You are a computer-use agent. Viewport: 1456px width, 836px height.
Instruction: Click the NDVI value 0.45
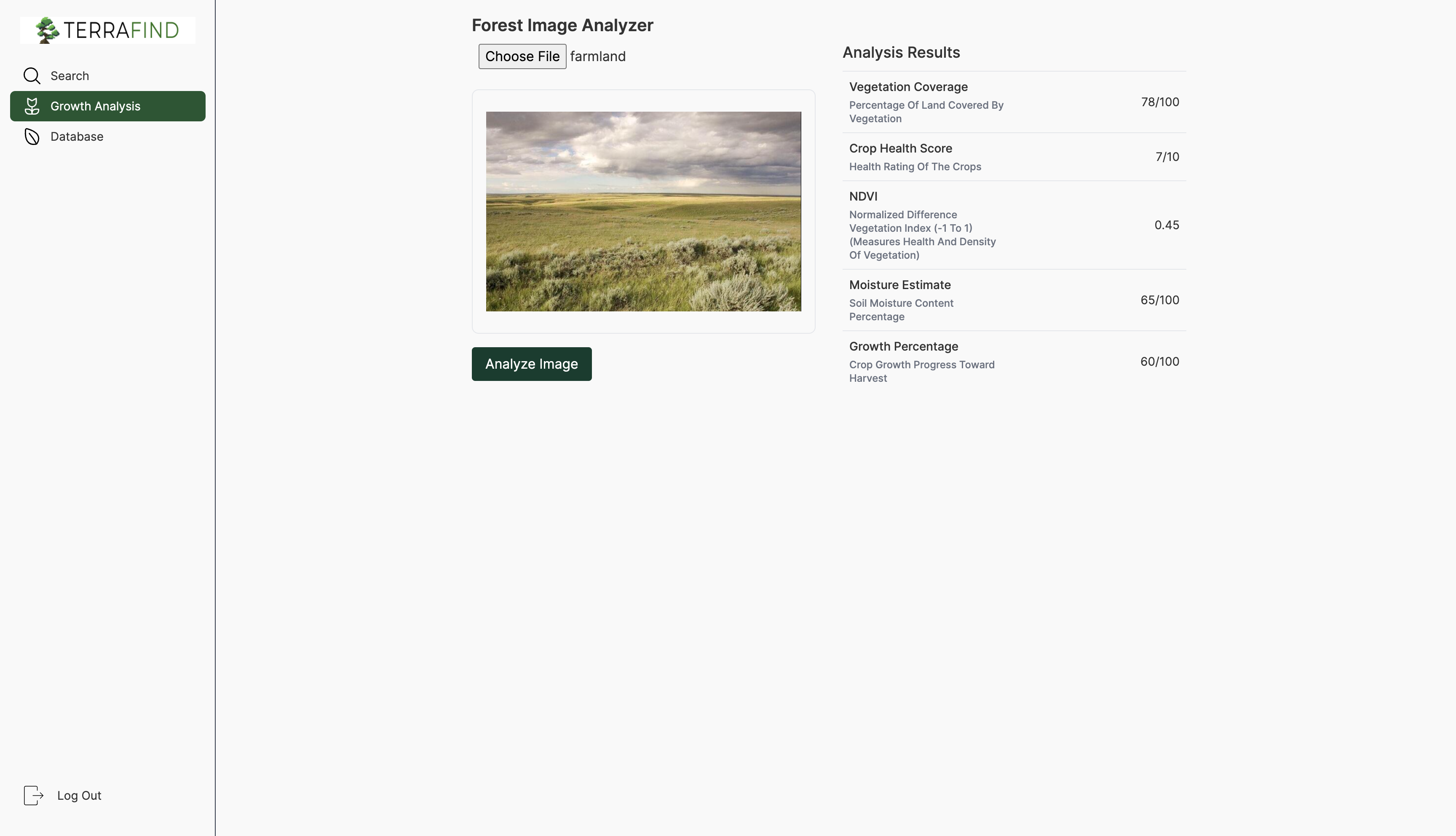1166,225
